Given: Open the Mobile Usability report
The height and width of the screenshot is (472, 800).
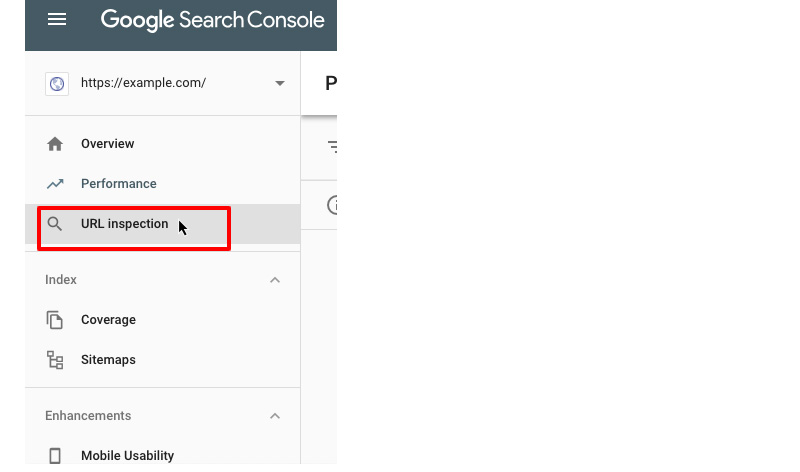Looking at the screenshot, I should pos(127,456).
